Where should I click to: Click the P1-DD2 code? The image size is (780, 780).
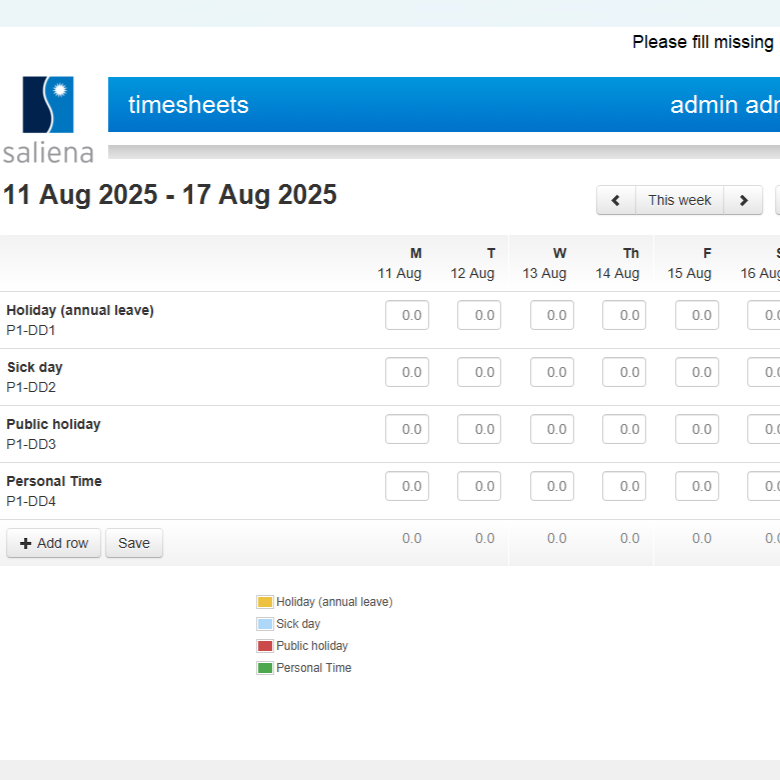(31, 387)
